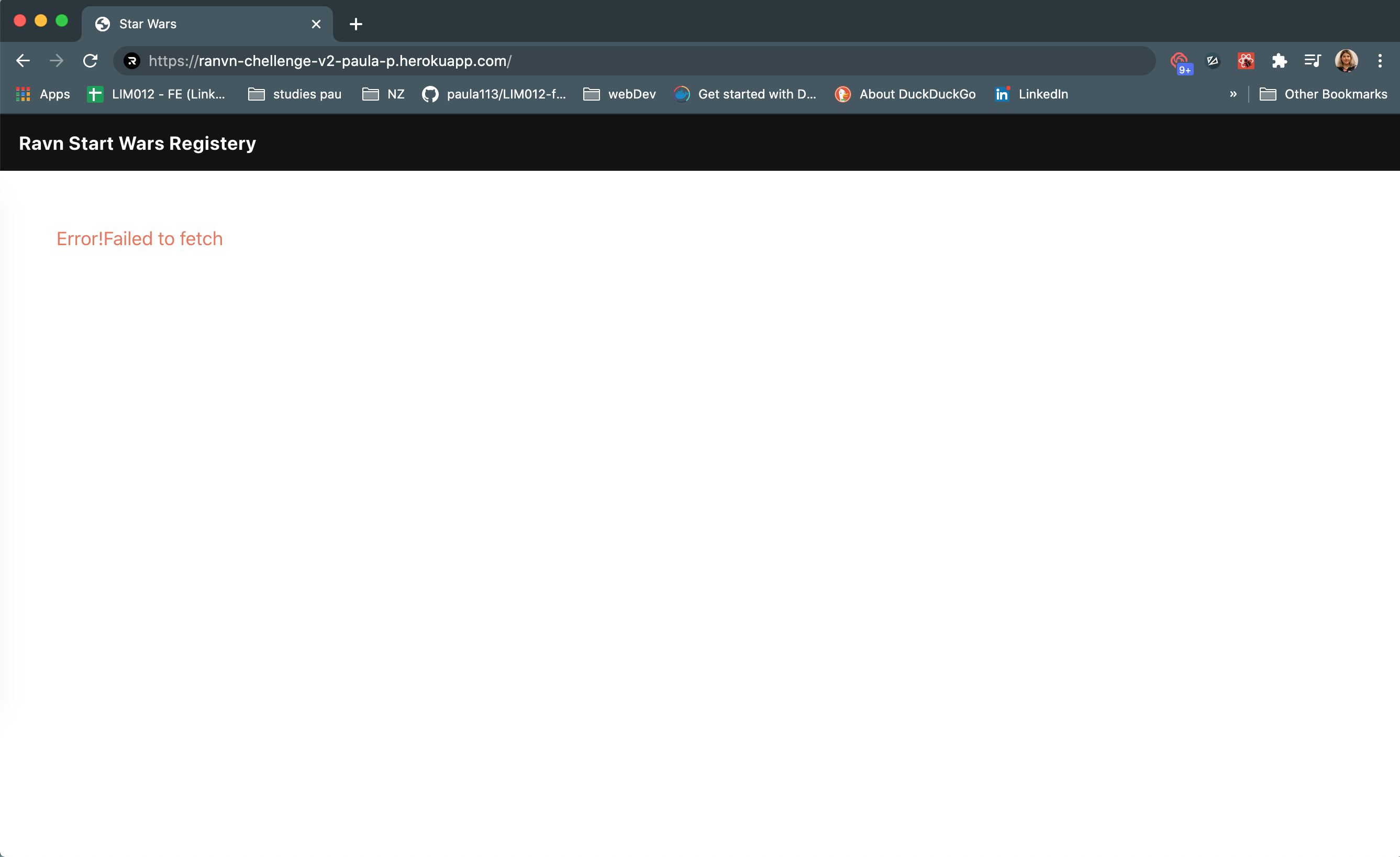Open the user profile avatar
Image resolution: width=1400 pixels, height=857 pixels.
coord(1346,61)
